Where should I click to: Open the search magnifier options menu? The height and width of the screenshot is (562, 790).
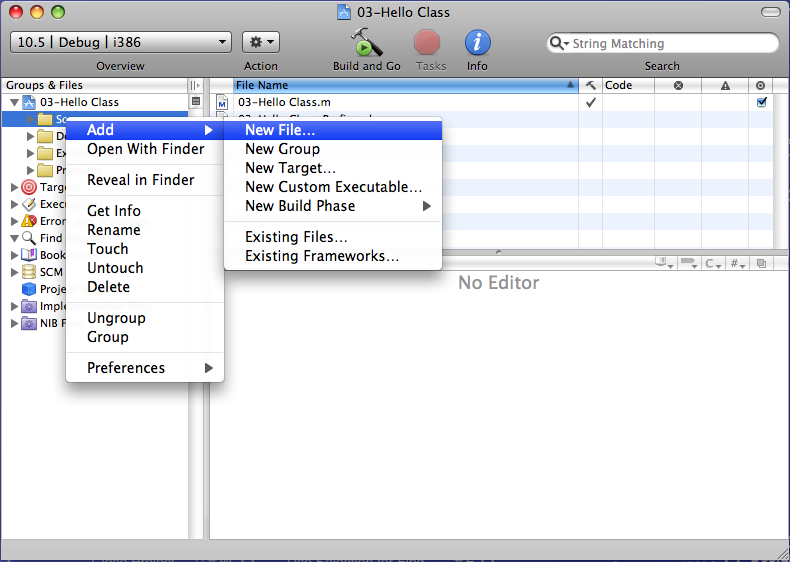[x=558, y=43]
